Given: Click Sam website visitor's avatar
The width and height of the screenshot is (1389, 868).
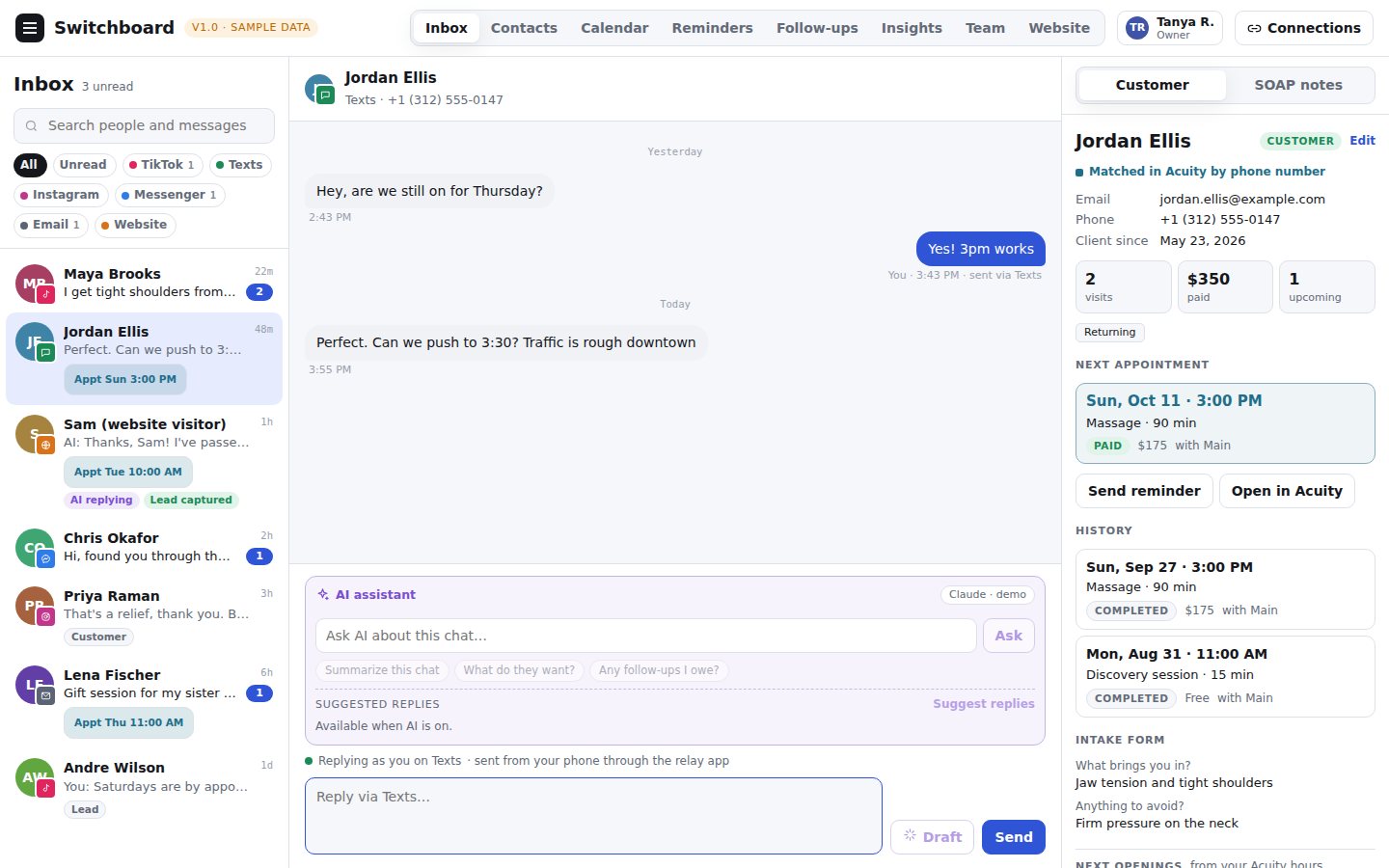Looking at the screenshot, I should 35,434.
